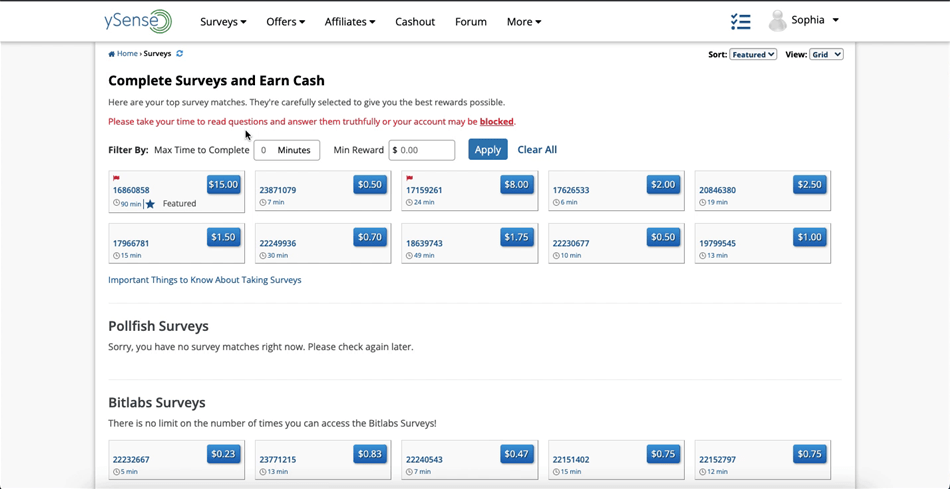Open Bitlabs survey ID 22240543
This screenshot has width=950, height=489.
coord(424,460)
